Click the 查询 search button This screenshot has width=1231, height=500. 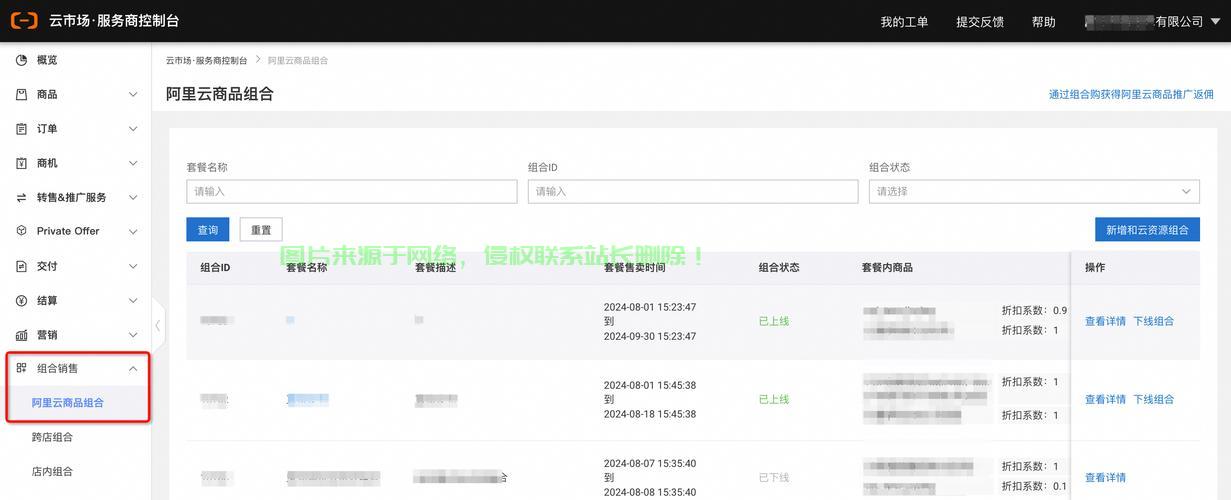[208, 230]
